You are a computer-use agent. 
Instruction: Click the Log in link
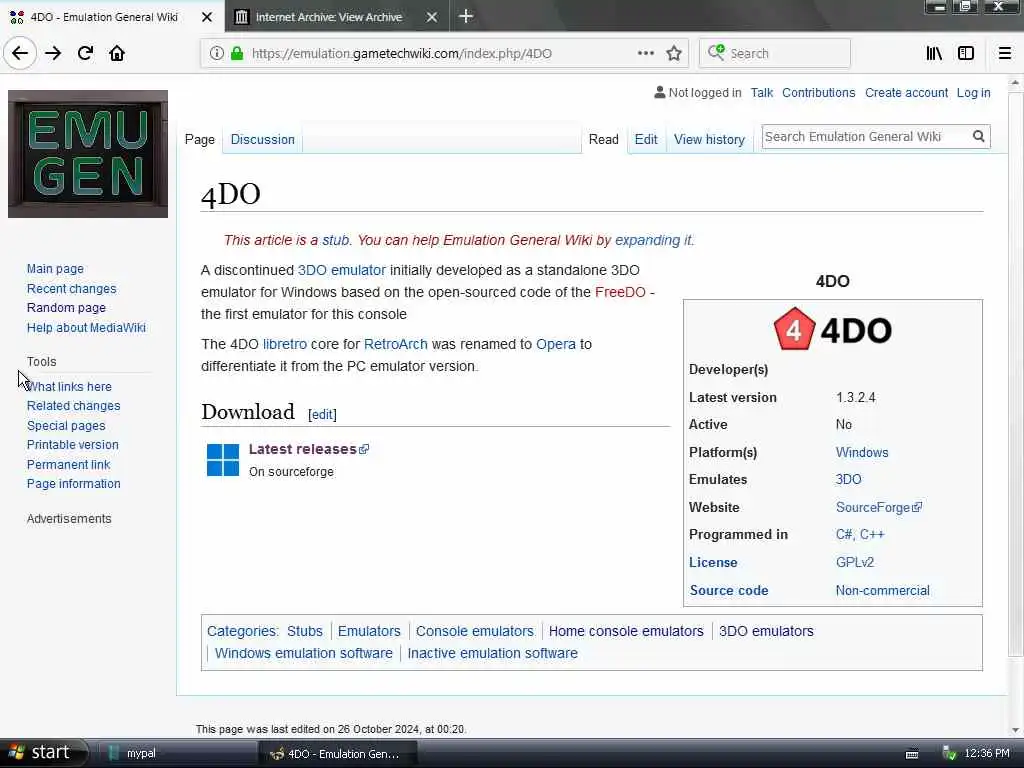point(973,93)
